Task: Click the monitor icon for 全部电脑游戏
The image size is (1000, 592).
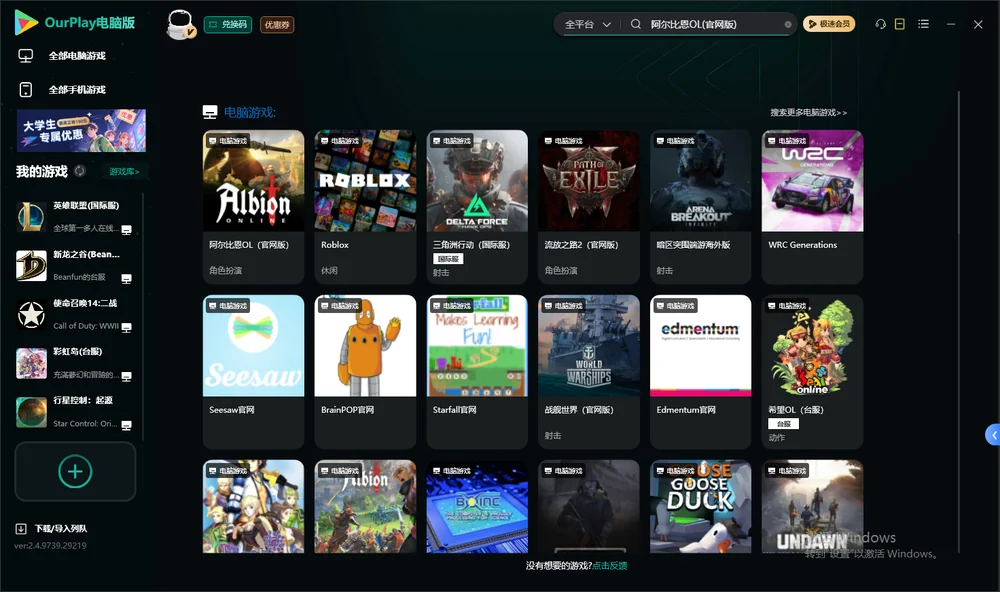Action: [x=26, y=56]
